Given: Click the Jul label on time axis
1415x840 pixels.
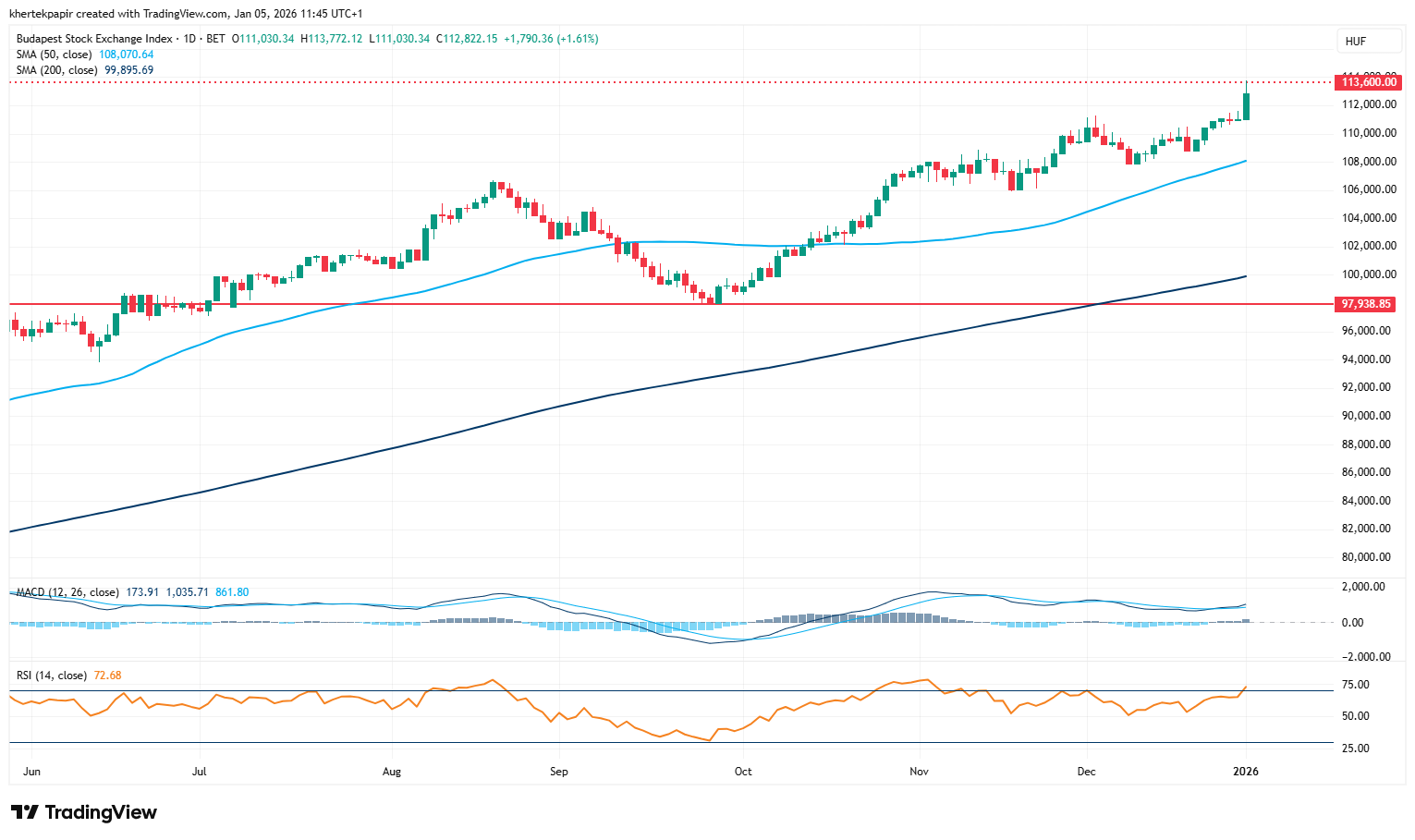Looking at the screenshot, I should 199,771.
